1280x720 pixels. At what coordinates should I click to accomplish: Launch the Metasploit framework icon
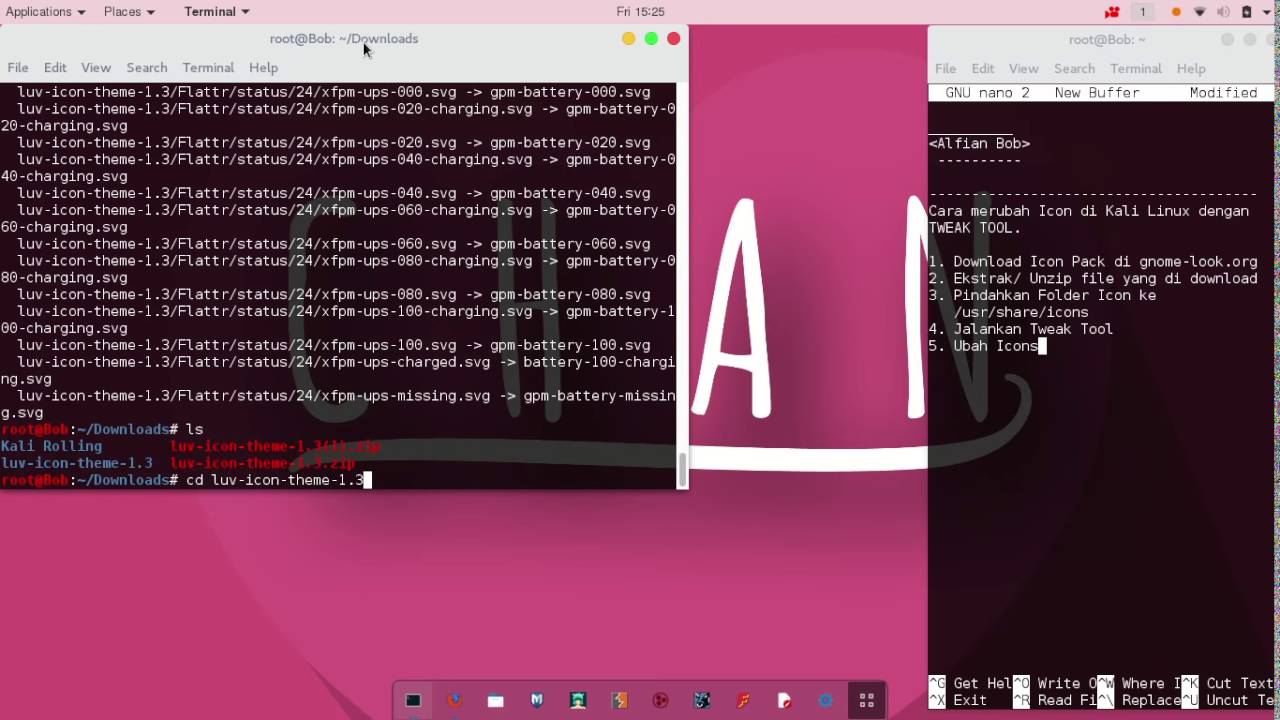[536, 700]
